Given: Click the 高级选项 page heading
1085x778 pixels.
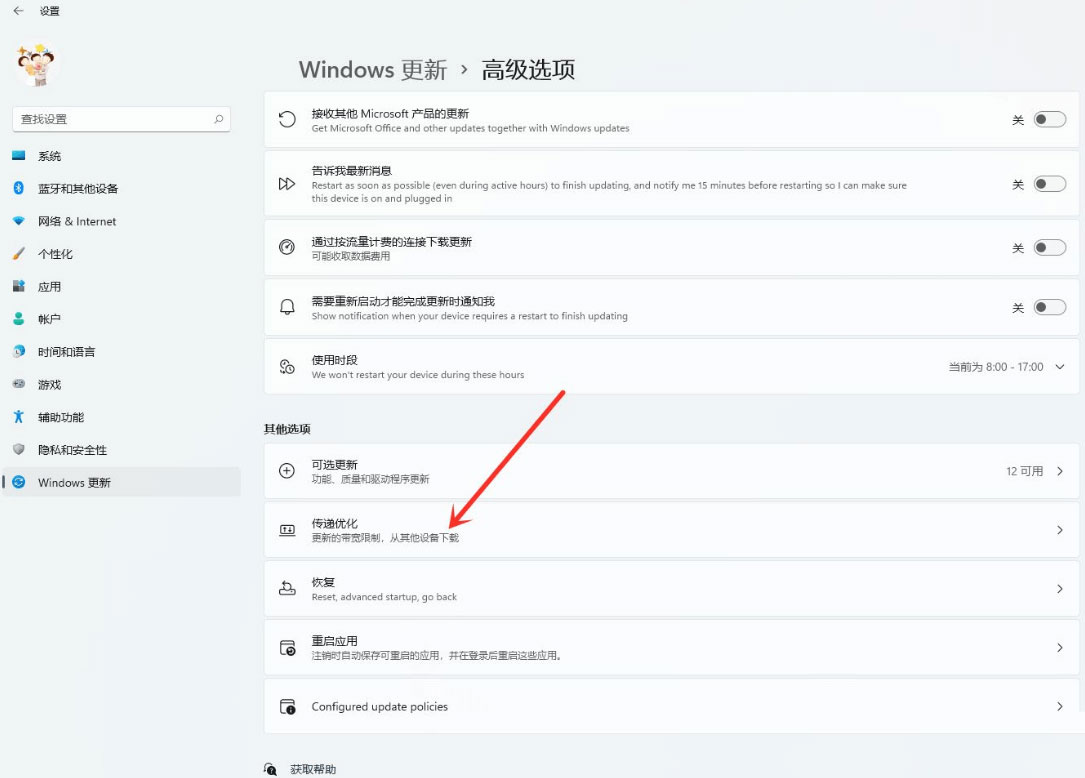Looking at the screenshot, I should 528,70.
